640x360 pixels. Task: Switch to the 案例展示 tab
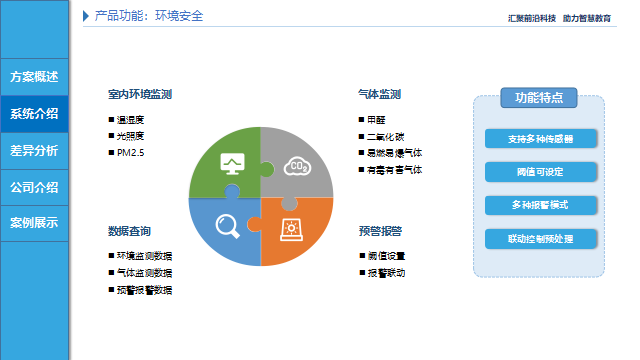coord(34,223)
